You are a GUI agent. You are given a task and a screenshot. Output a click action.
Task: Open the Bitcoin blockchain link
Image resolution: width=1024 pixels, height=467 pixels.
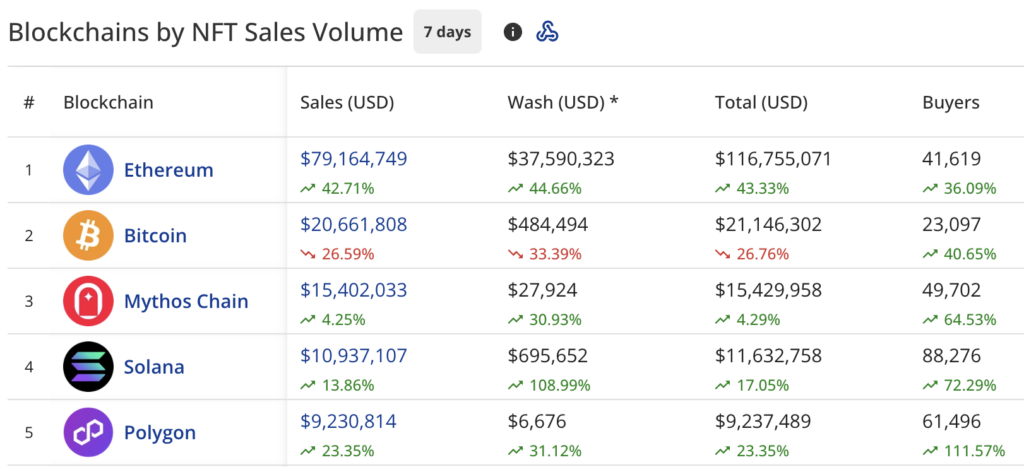[155, 236]
